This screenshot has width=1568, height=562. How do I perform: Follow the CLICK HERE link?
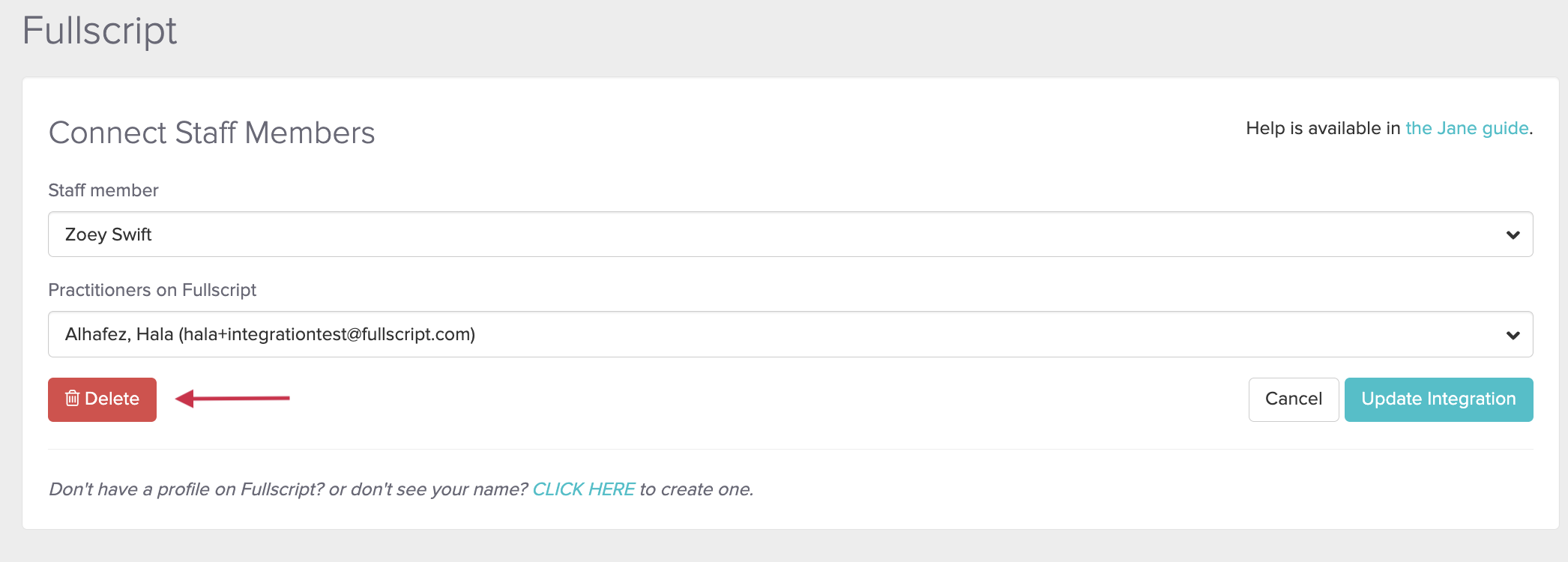(x=583, y=489)
